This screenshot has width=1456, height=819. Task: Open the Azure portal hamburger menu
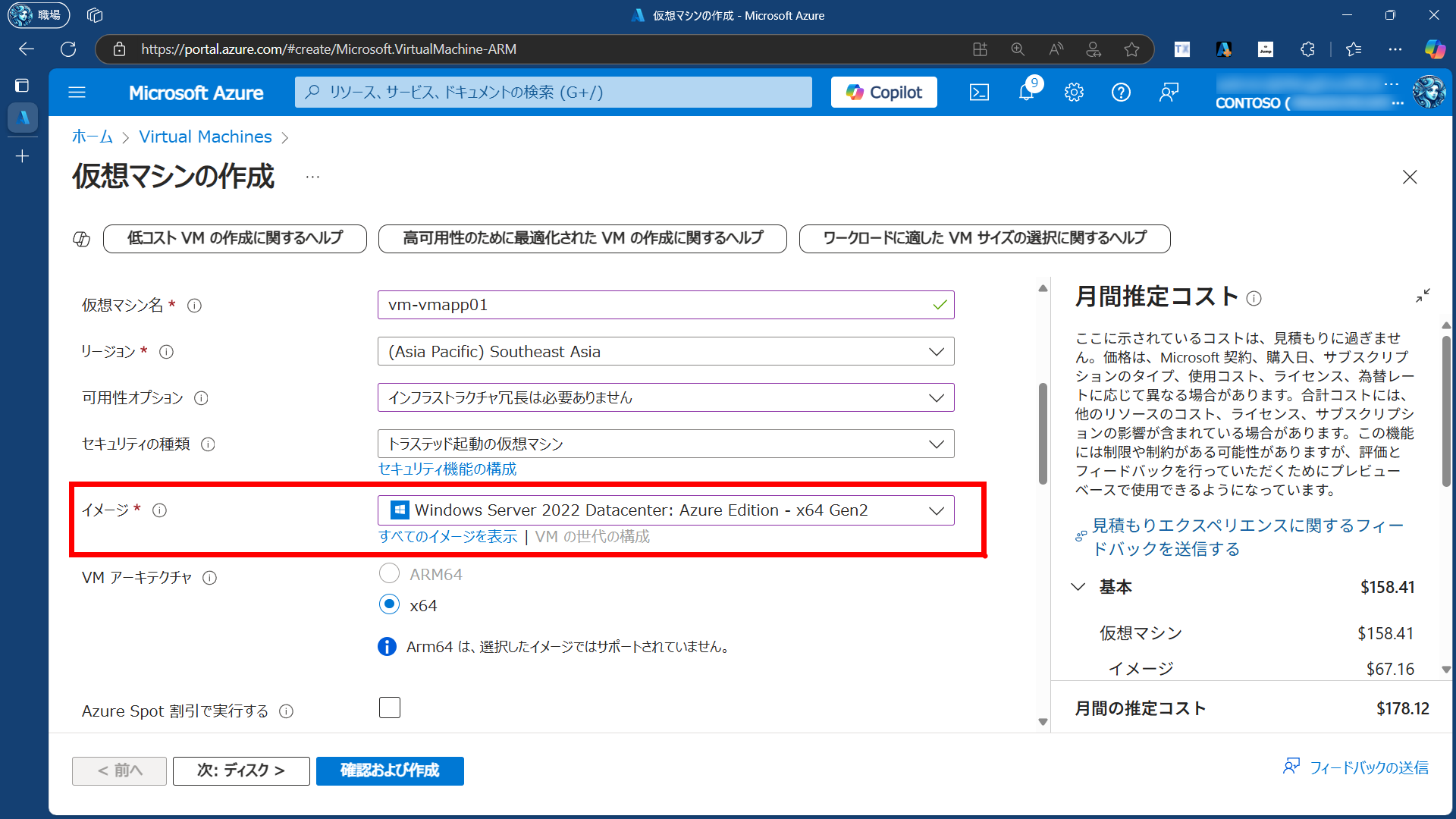pos(77,93)
